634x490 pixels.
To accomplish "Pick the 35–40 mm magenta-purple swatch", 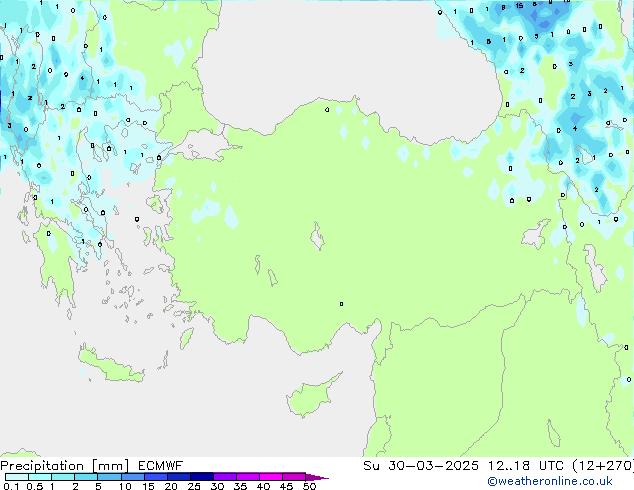I will point(248,477).
